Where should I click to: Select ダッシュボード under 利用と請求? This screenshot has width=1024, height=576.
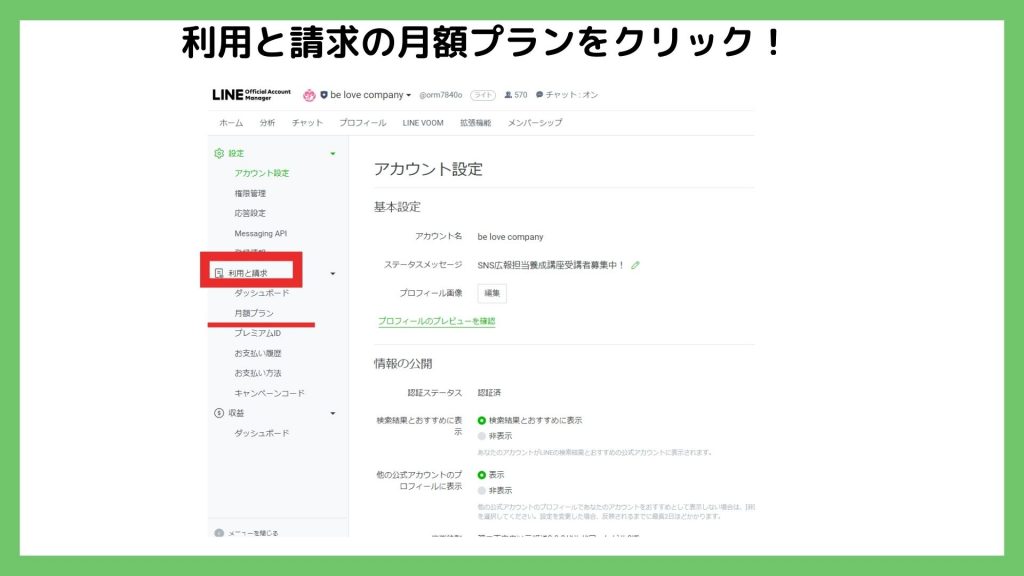click(x=262, y=293)
